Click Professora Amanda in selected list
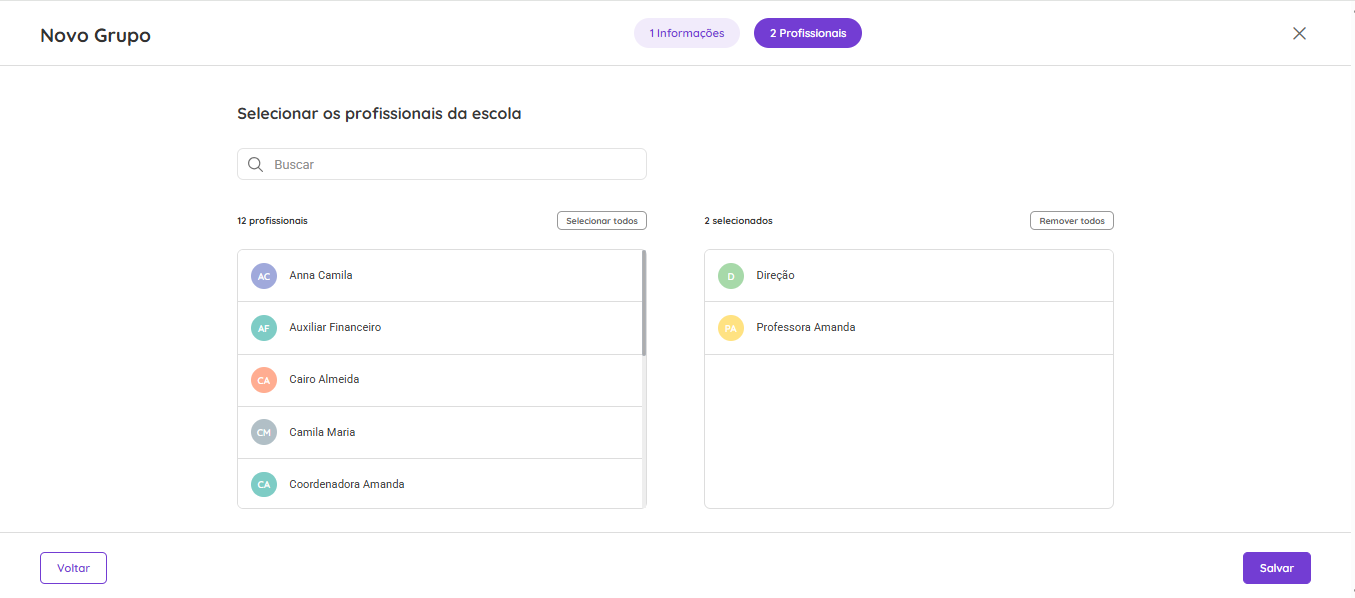 (909, 328)
